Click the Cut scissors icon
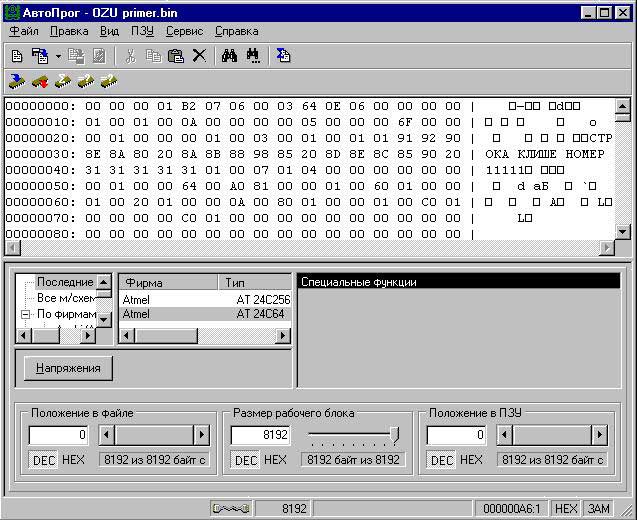The image size is (637, 520). [130, 56]
